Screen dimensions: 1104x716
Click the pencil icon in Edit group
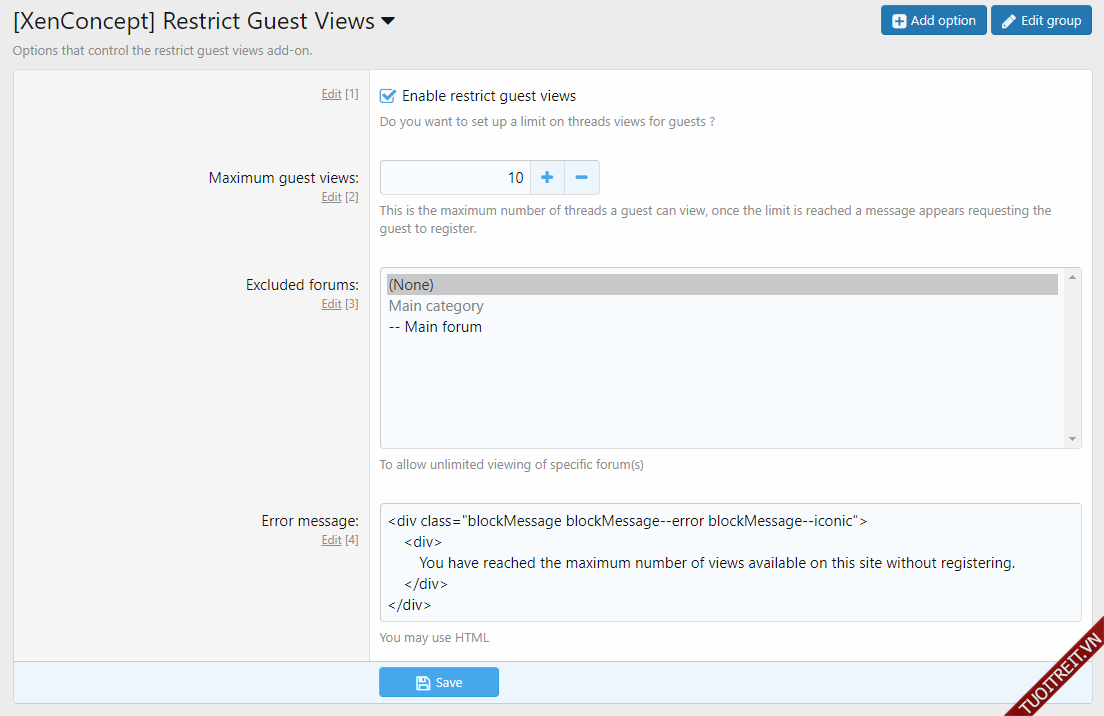tap(1009, 21)
